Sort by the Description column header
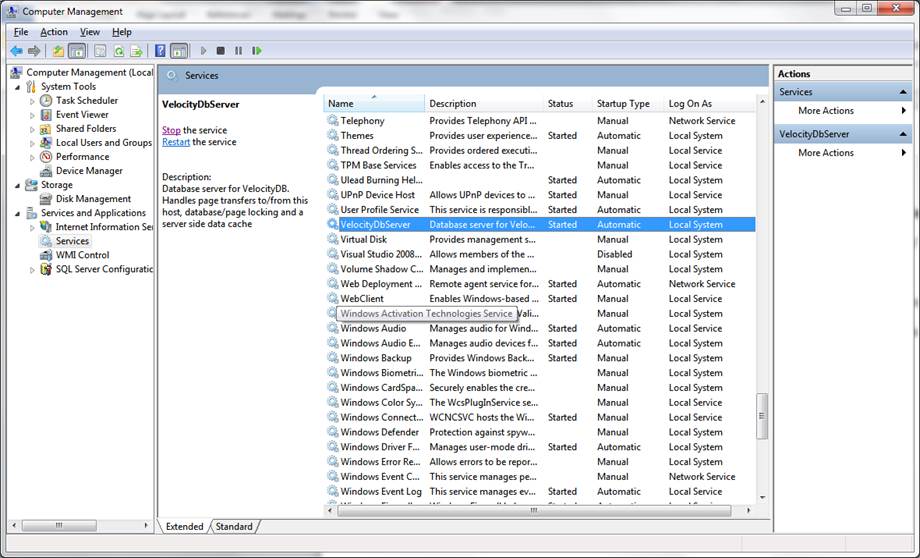The height and width of the screenshot is (558, 920). (484, 103)
